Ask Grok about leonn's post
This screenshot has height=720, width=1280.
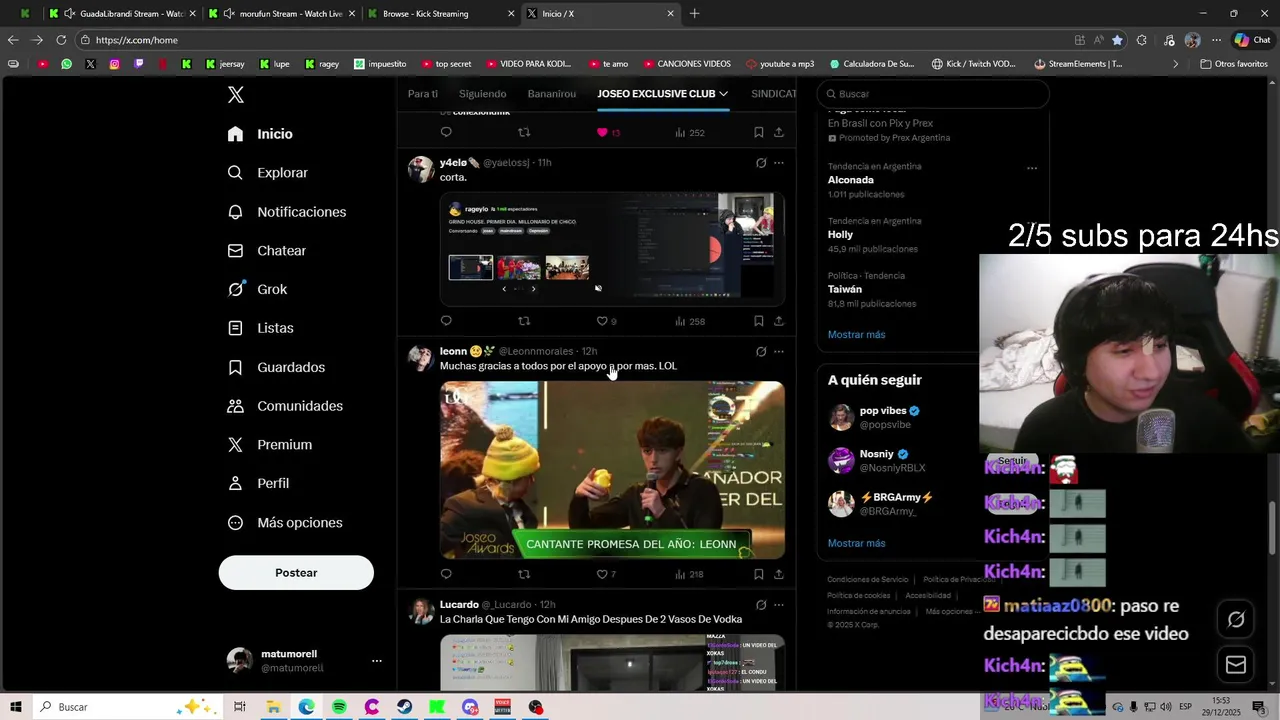coord(761,352)
